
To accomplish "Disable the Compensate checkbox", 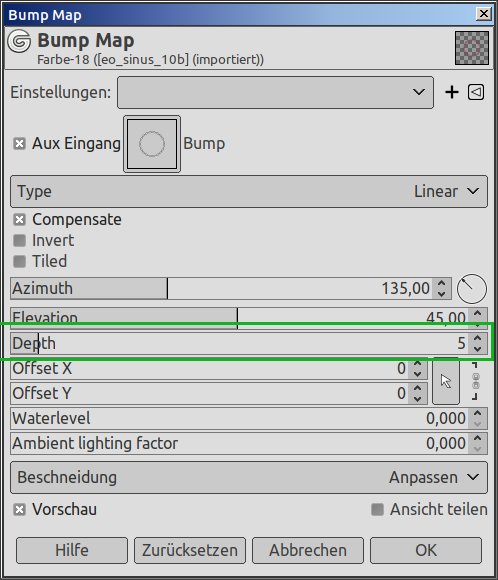I will coord(19,220).
